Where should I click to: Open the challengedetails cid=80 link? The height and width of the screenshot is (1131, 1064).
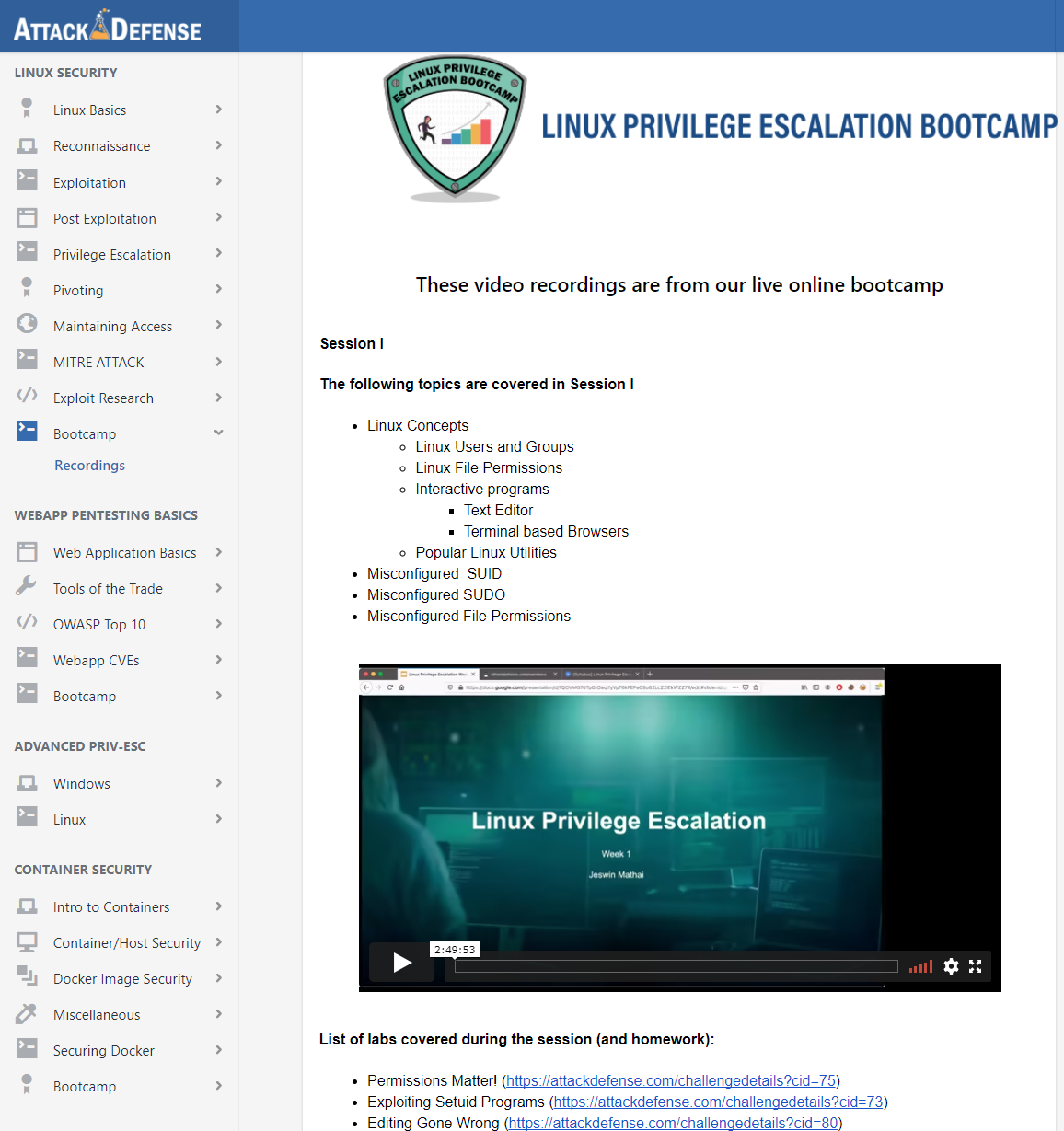(674, 1123)
